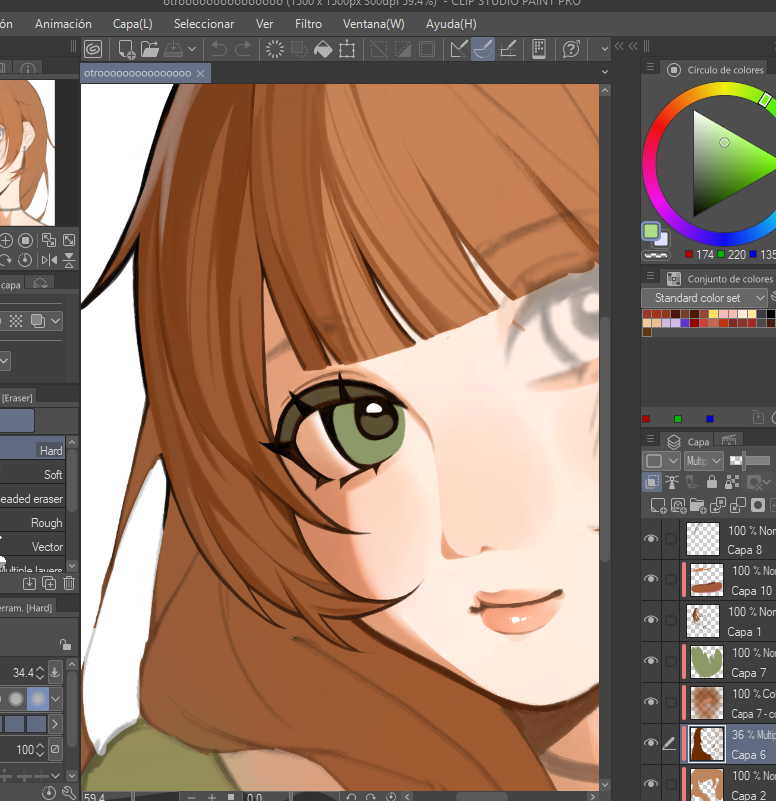Click the tool property wrench icon
The width and height of the screenshot is (776, 801).
[x=68, y=792]
